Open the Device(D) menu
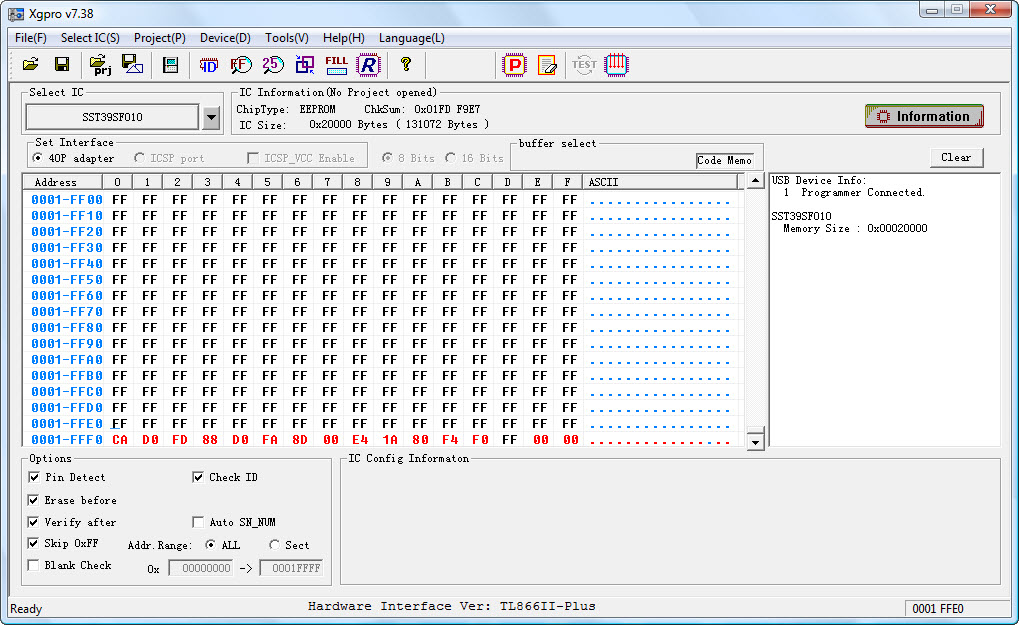This screenshot has height=625, width=1019. tap(225, 38)
